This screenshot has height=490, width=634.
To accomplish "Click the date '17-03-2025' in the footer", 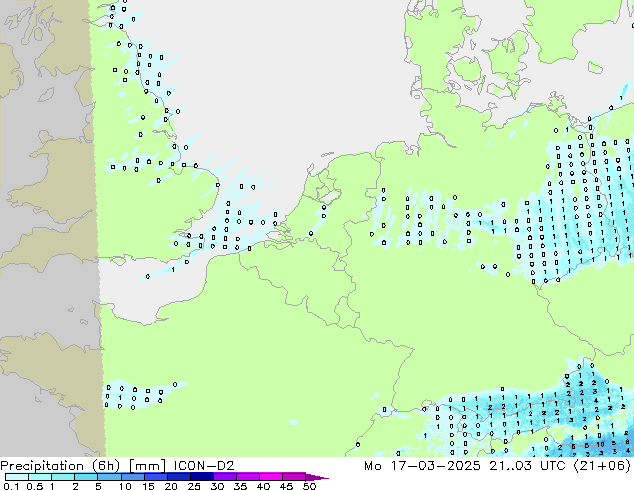I will (x=435, y=466).
